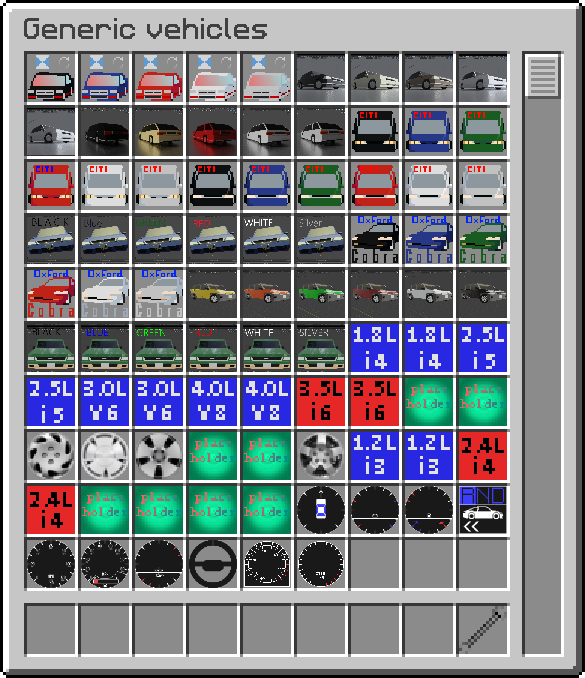585x678 pixels.
Task: Select the red van in first row
Action: 159,78
